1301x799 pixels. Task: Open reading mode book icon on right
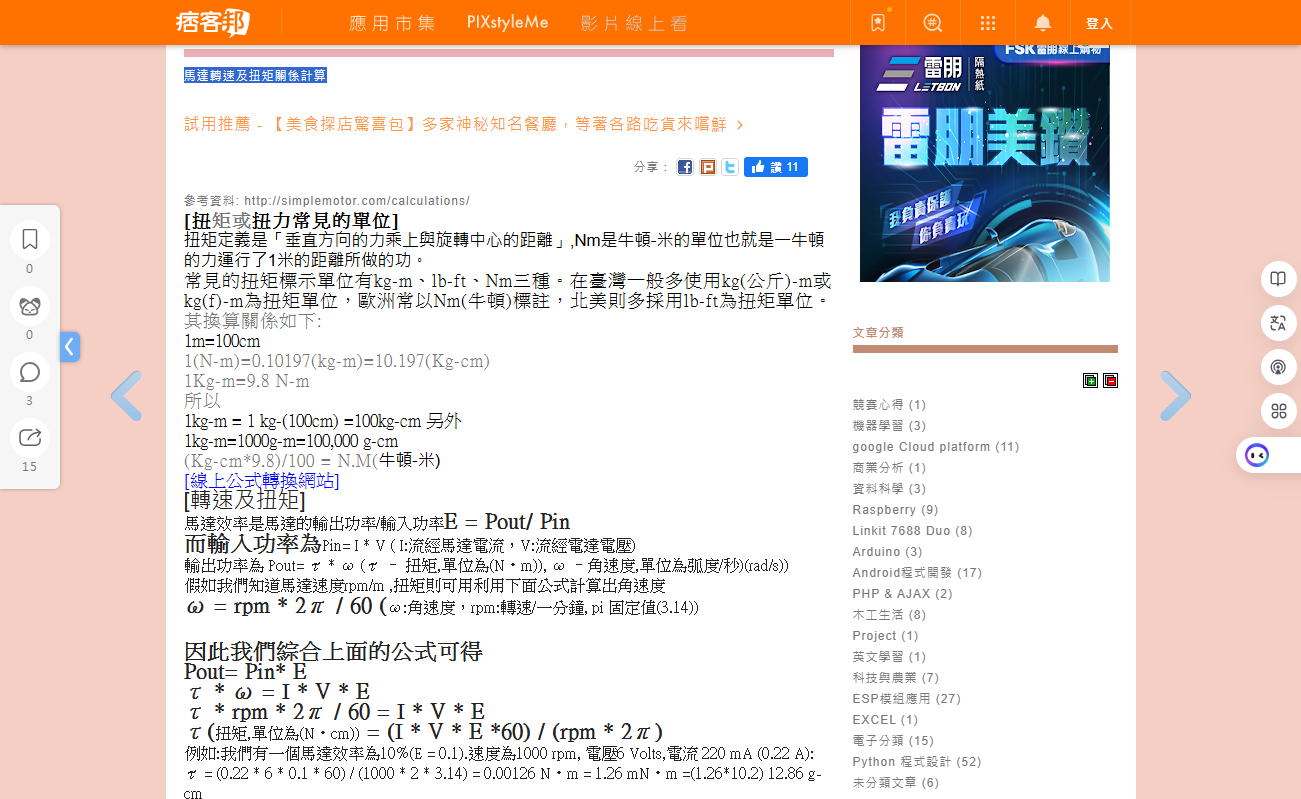pyautogui.click(x=1278, y=279)
